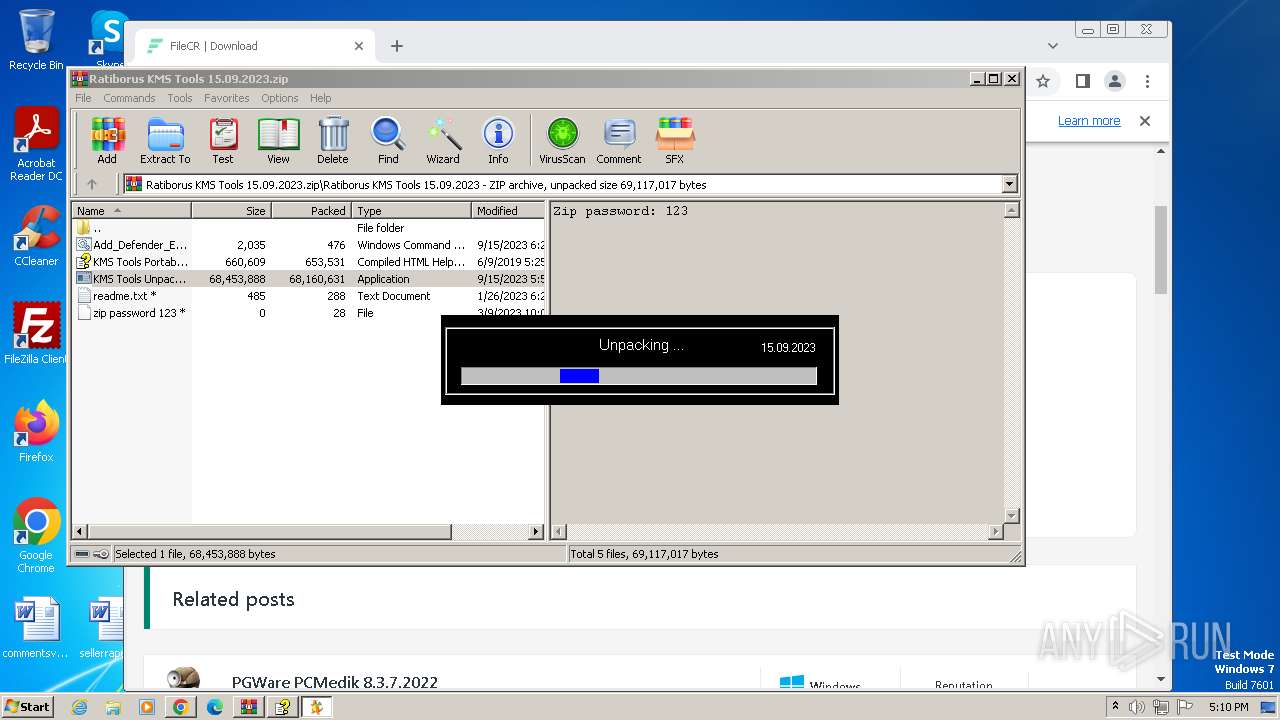This screenshot has width=1280, height=720.
Task: Sort the list by Packed column
Action: [311, 211]
